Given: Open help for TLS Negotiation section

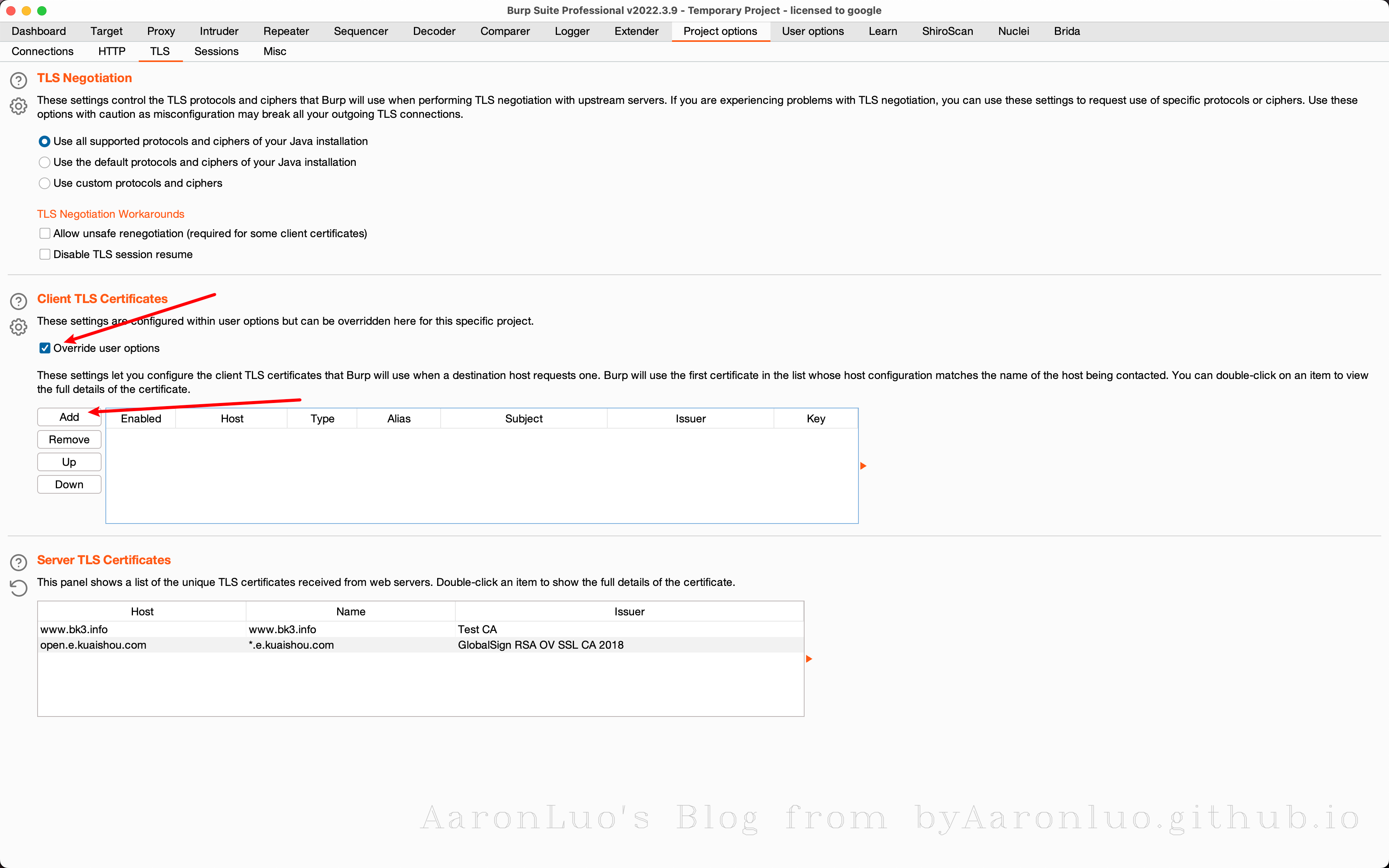Looking at the screenshot, I should tap(18, 80).
